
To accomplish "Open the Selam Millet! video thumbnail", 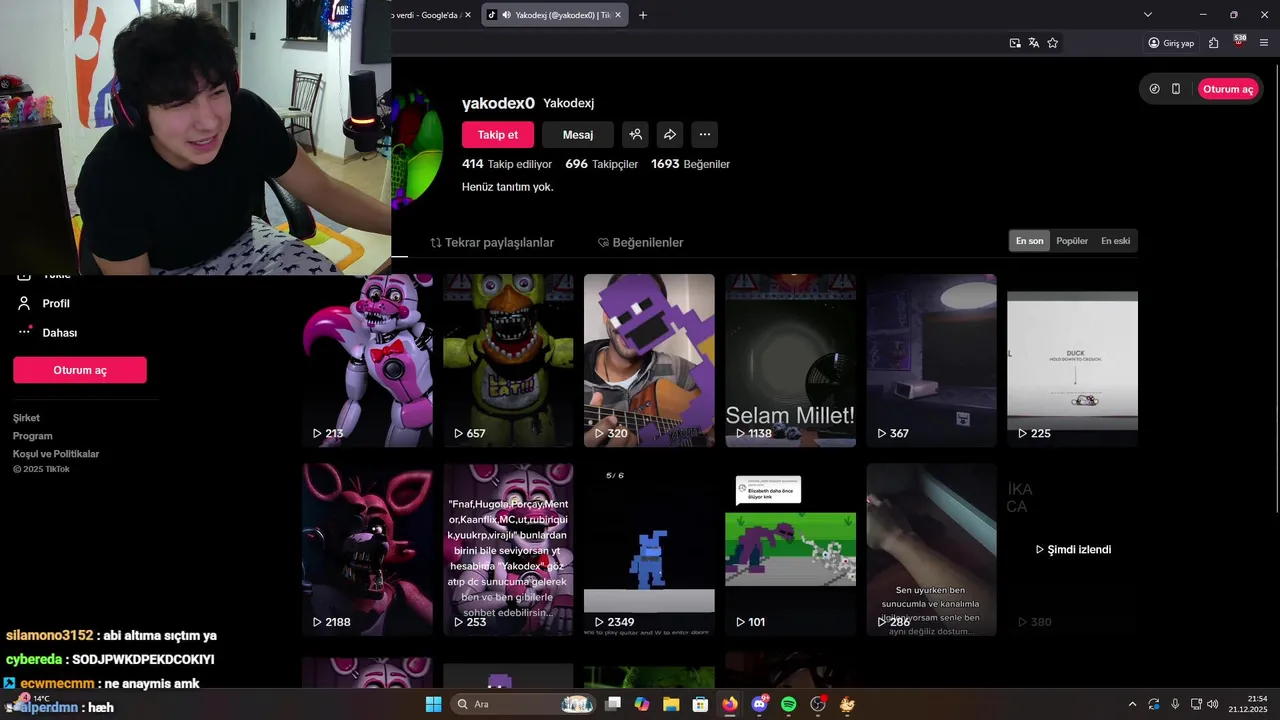I will [790, 360].
